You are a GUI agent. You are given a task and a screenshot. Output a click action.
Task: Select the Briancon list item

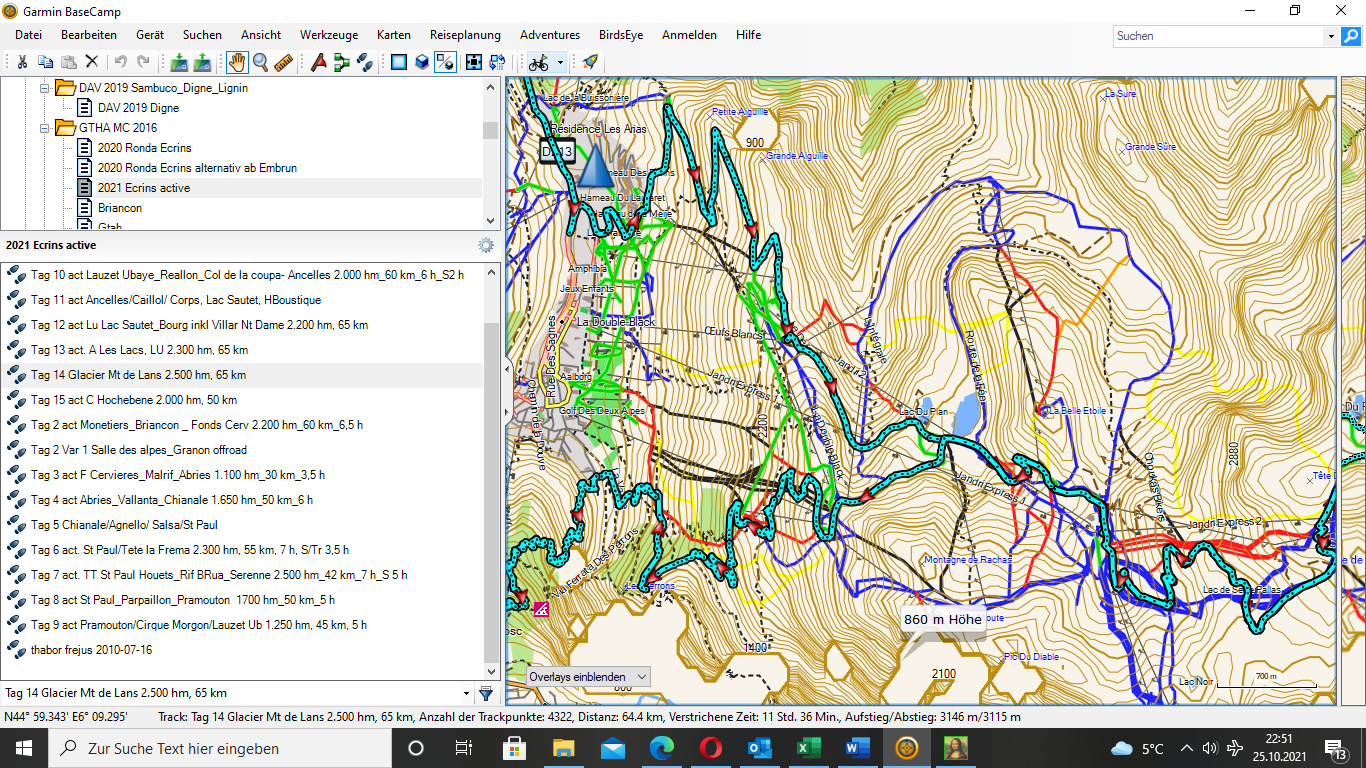[x=120, y=208]
